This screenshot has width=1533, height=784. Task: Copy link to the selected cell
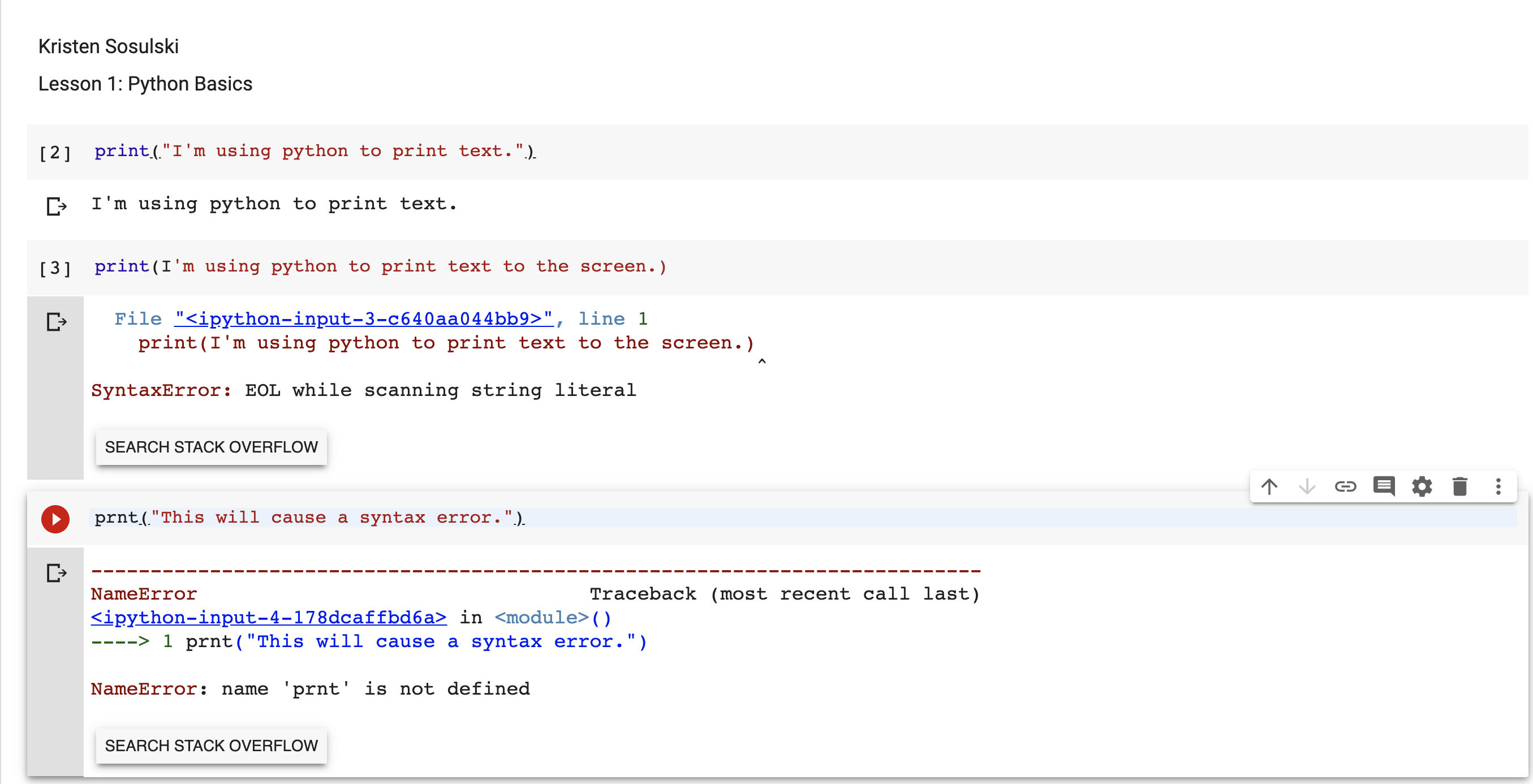tap(1345, 486)
